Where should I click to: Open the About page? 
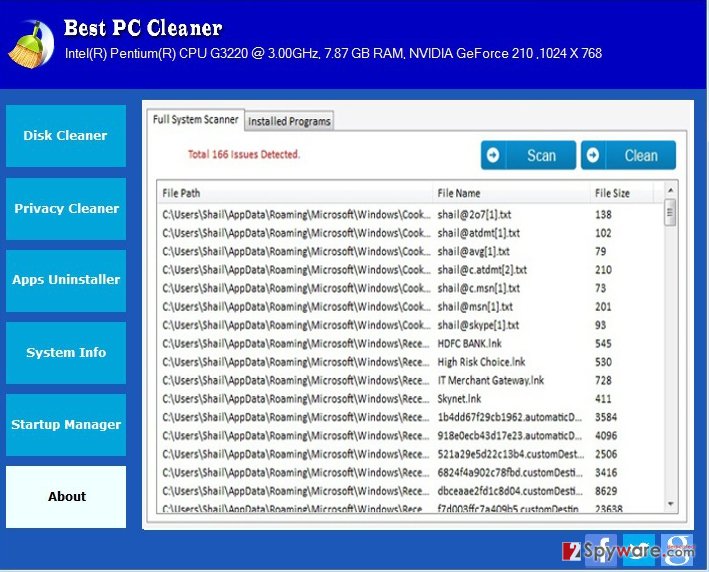click(66, 496)
